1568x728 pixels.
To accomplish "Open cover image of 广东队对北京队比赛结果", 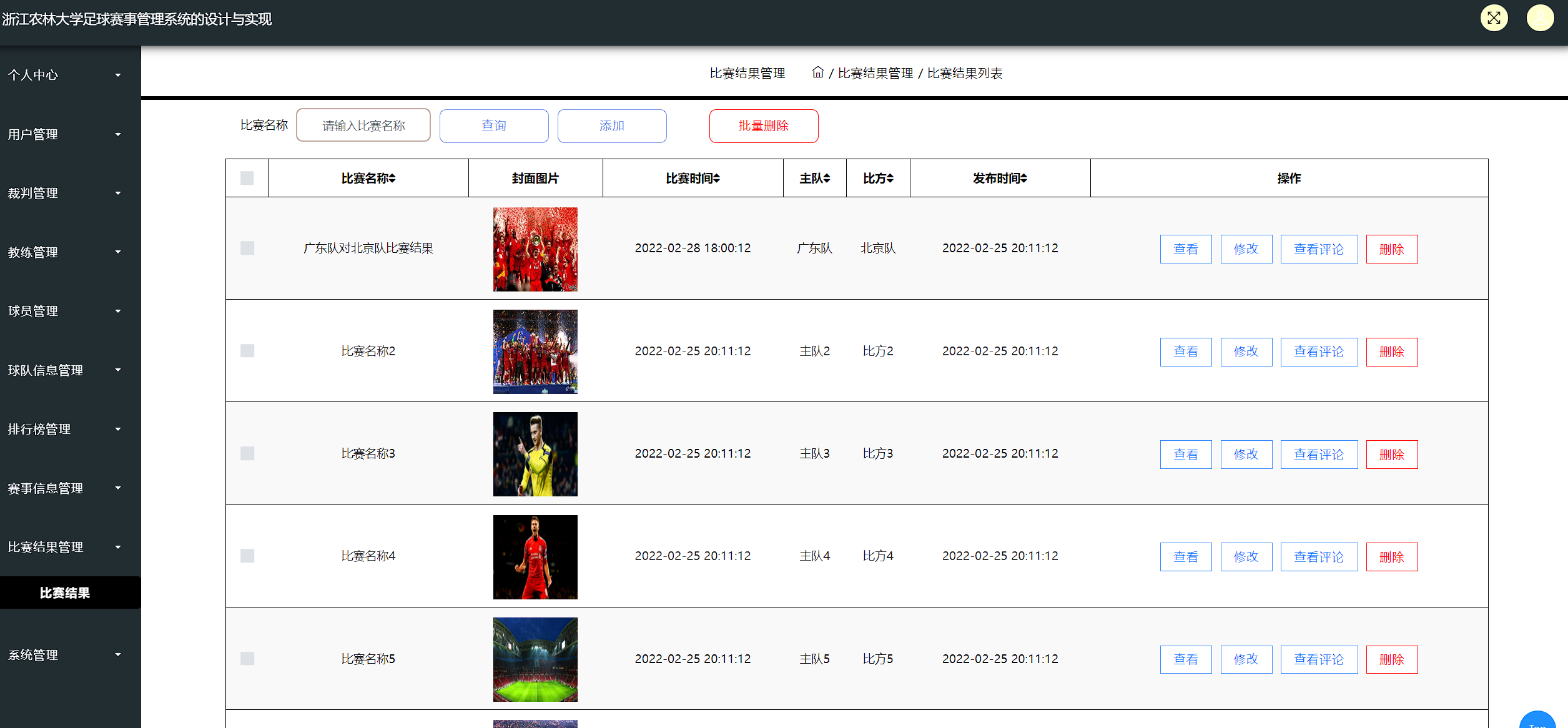I will [535, 249].
